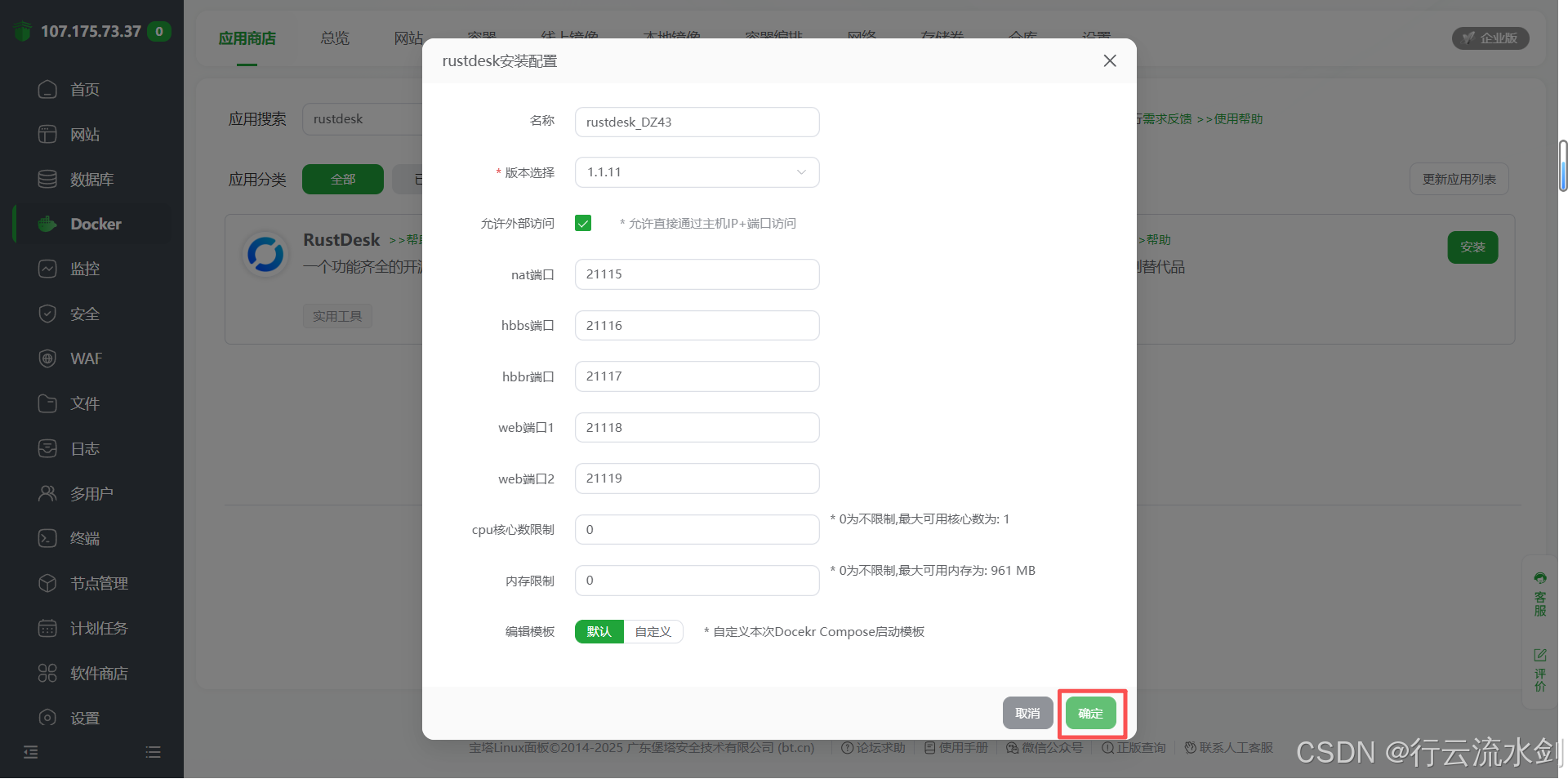Click the home (首页) sidebar icon

coord(47,89)
